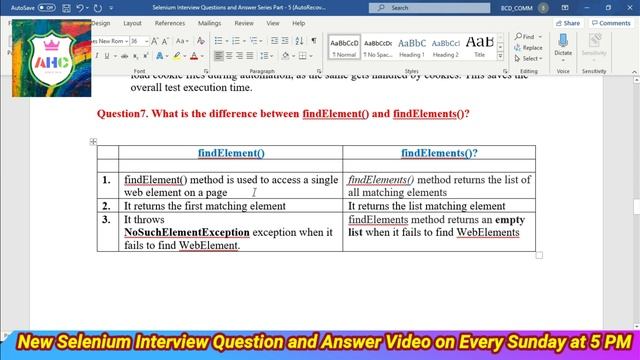Open the highlight color dropdown arrow
Screen dimensions: 640x360
pyautogui.click(x=185, y=56)
